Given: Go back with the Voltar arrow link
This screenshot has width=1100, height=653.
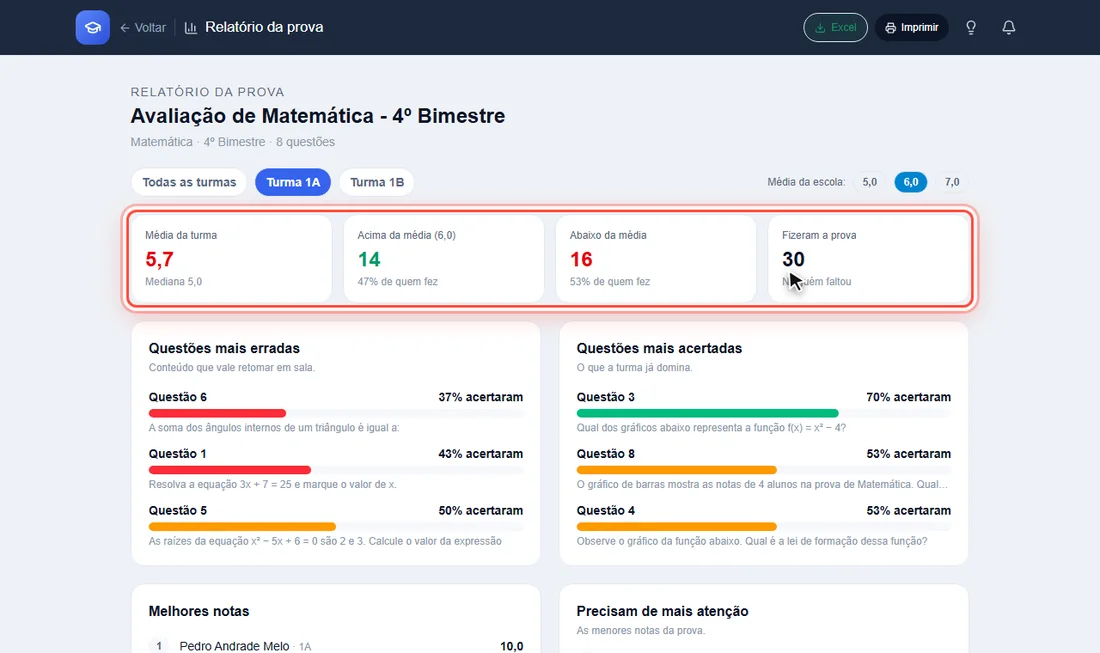Looking at the screenshot, I should [143, 27].
